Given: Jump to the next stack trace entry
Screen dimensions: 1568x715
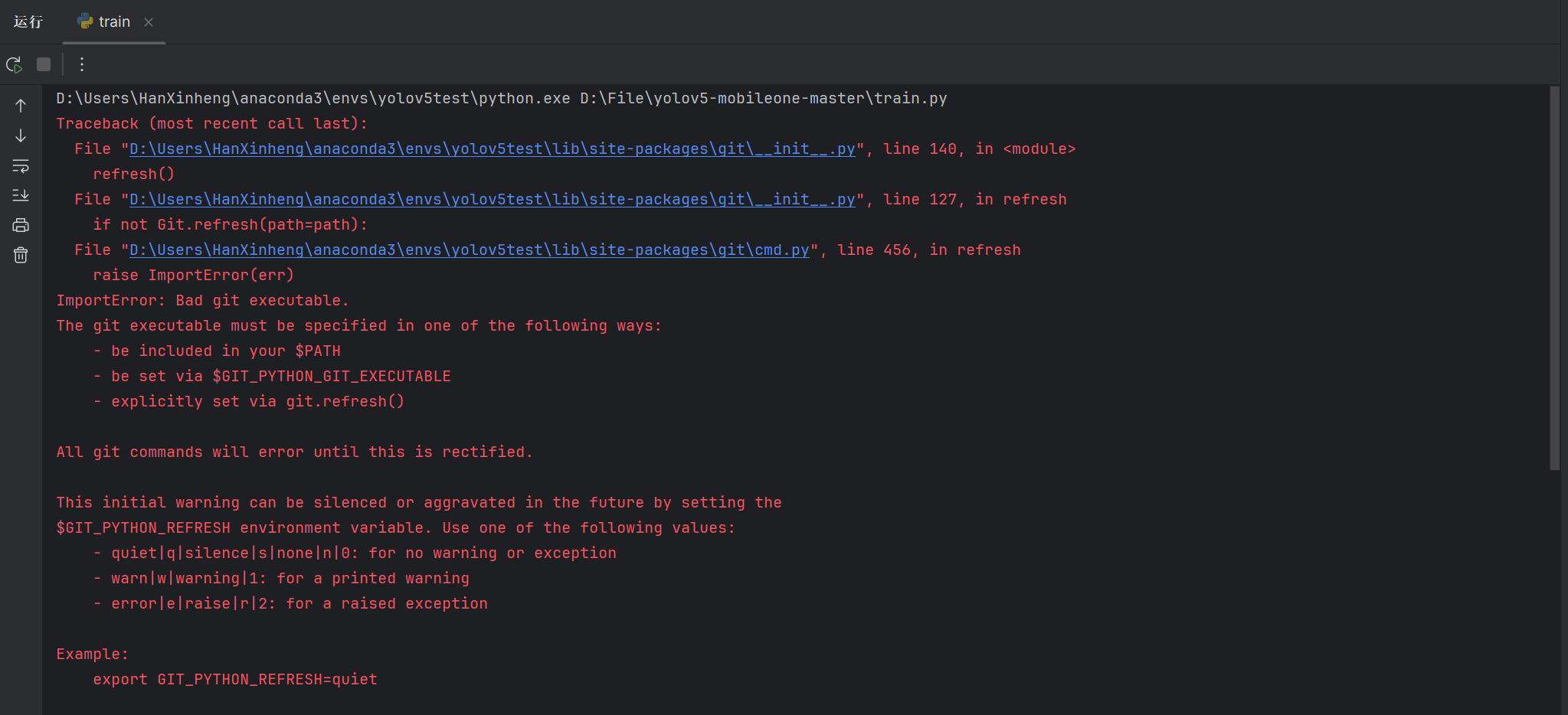Looking at the screenshot, I should (x=20, y=135).
